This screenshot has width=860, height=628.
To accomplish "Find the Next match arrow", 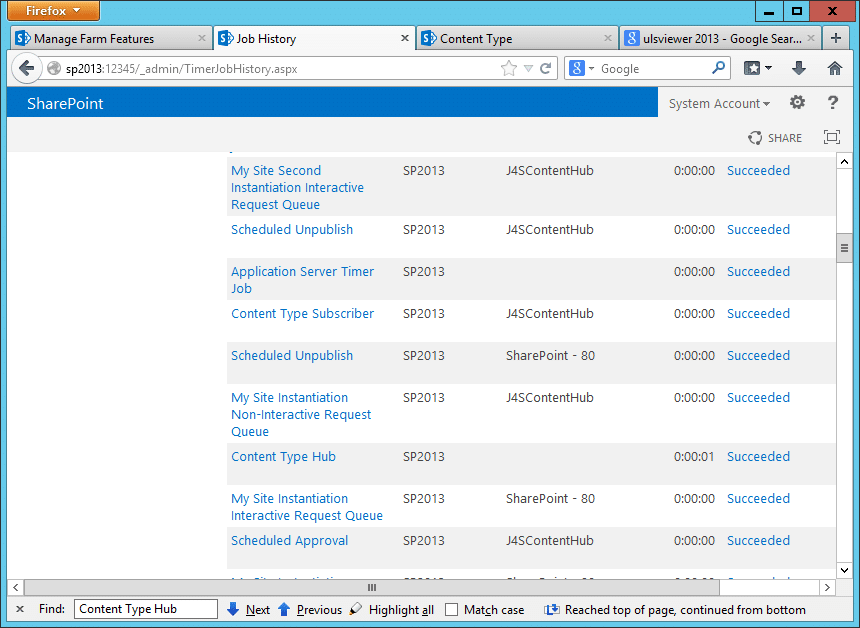I will (249, 609).
